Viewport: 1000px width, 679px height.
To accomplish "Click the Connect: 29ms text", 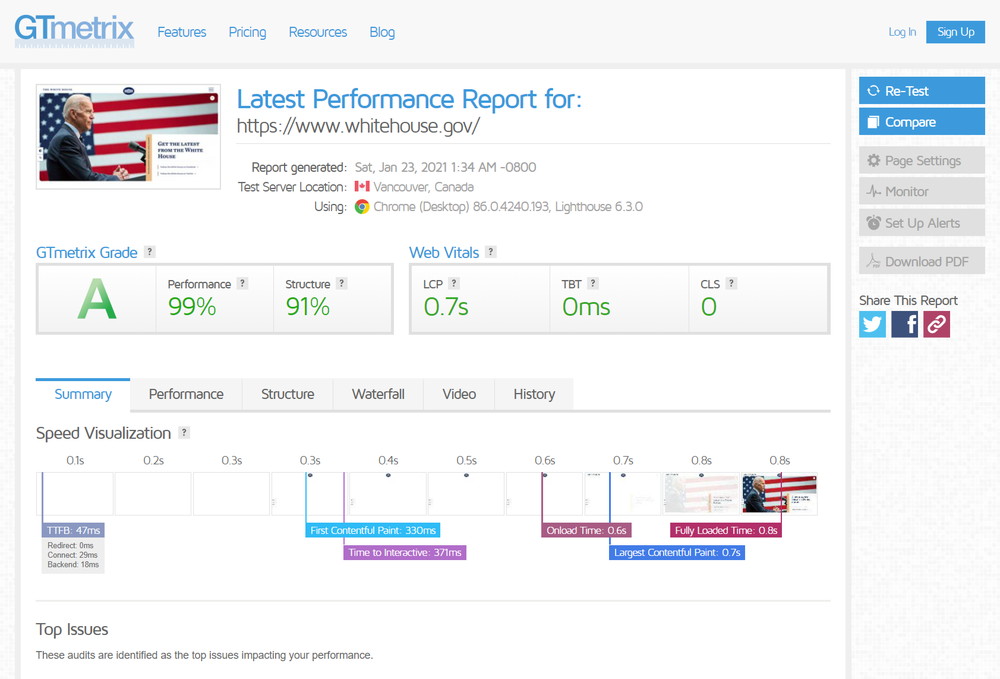I will click(x=73, y=555).
